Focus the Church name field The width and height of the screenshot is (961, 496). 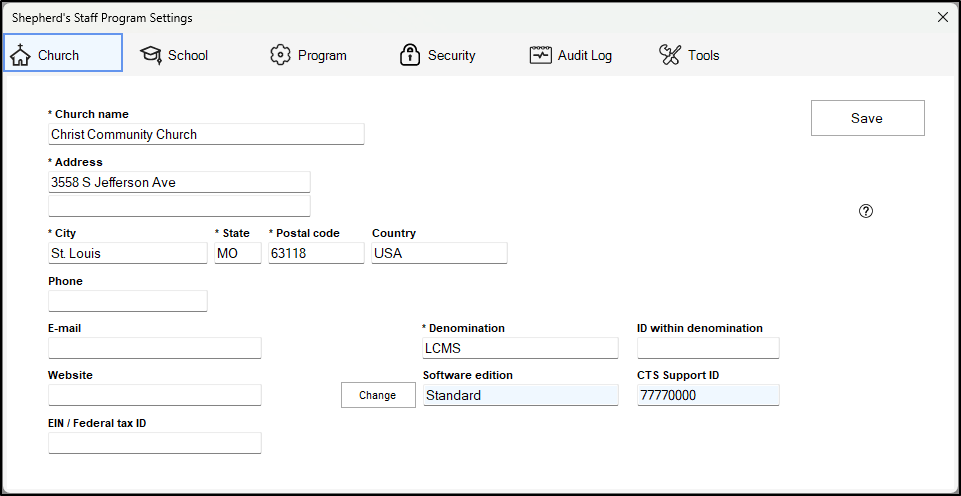click(206, 134)
